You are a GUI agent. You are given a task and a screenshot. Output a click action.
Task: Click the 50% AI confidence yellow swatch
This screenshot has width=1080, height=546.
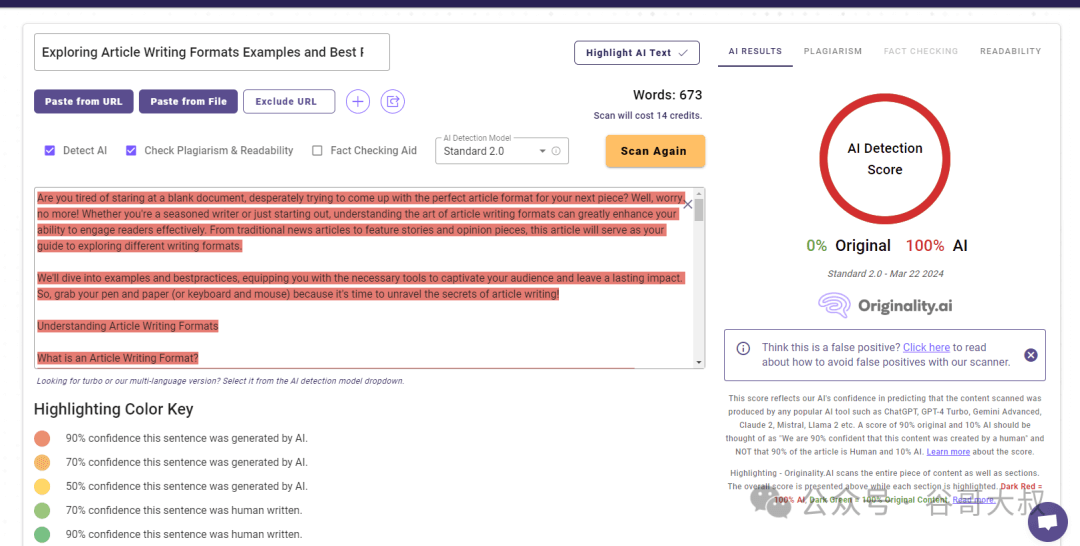(42, 487)
